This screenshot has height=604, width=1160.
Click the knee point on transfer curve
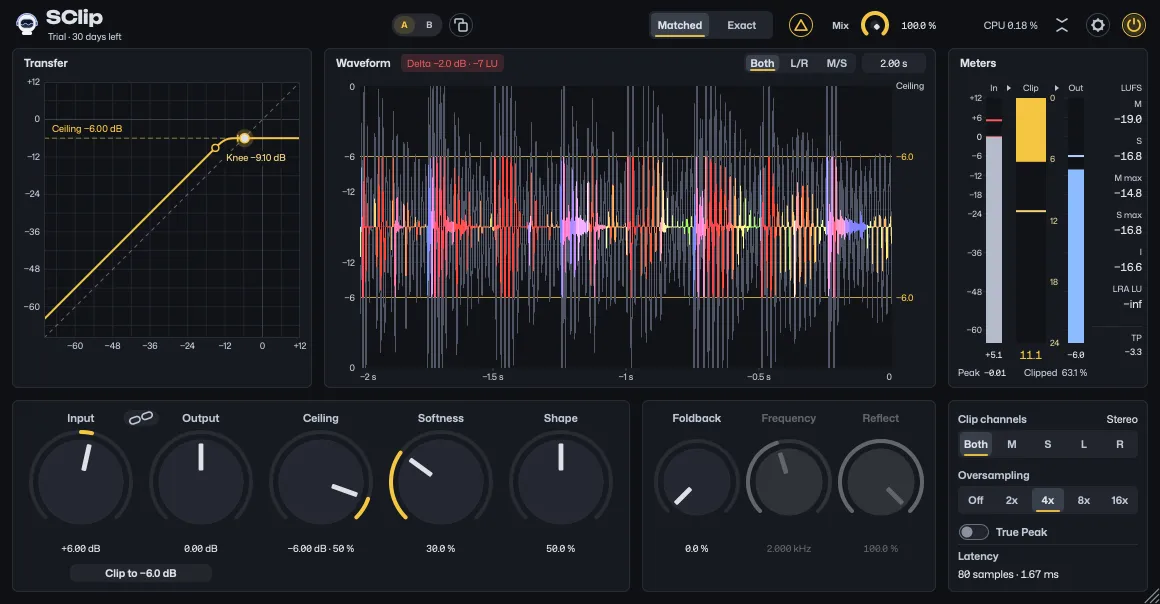point(215,148)
